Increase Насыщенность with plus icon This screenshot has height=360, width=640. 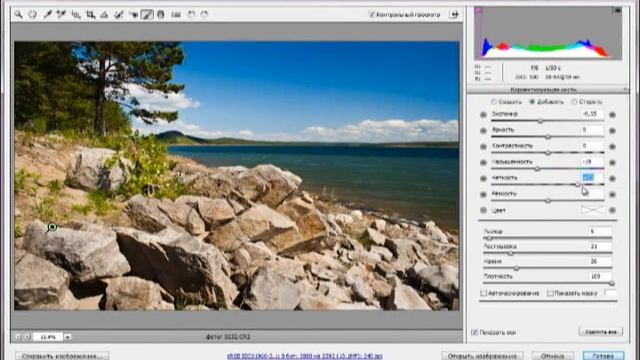pyautogui.click(x=612, y=163)
